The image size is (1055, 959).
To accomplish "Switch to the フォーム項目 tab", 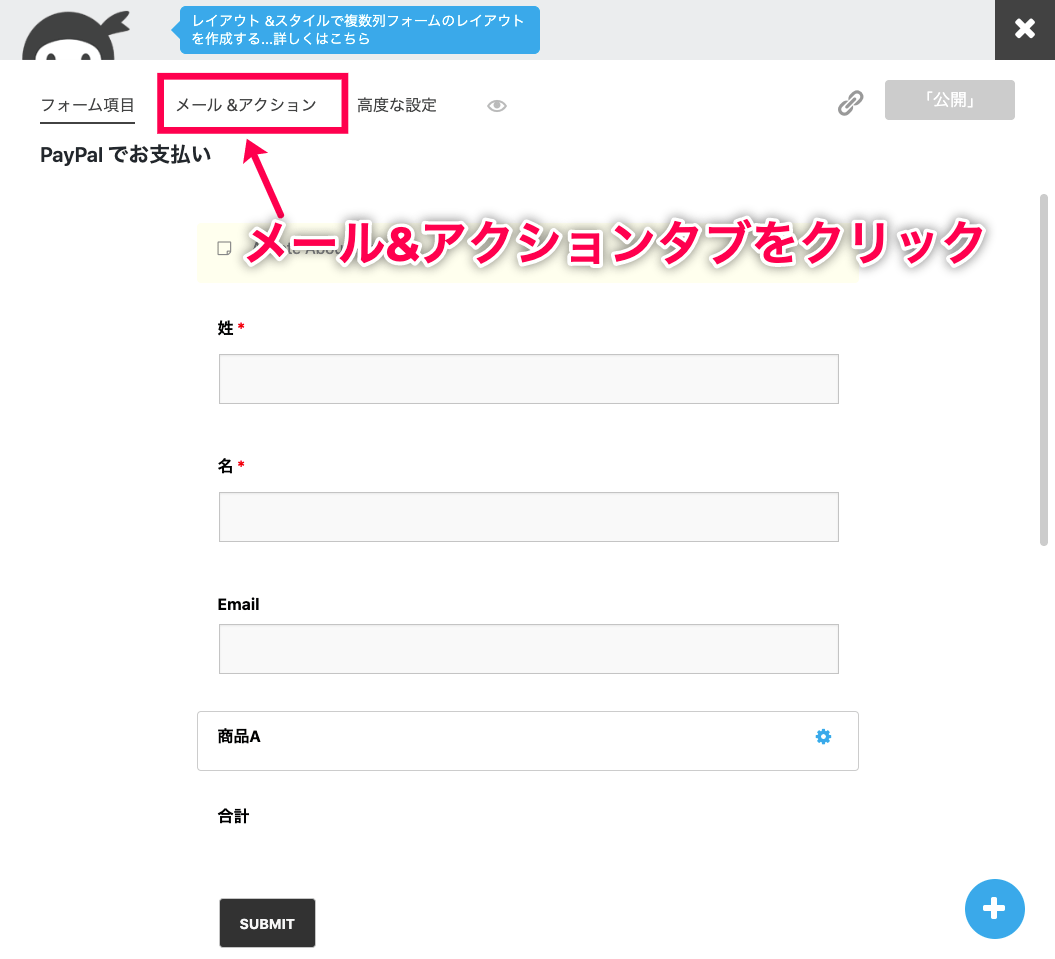I will click(x=87, y=105).
